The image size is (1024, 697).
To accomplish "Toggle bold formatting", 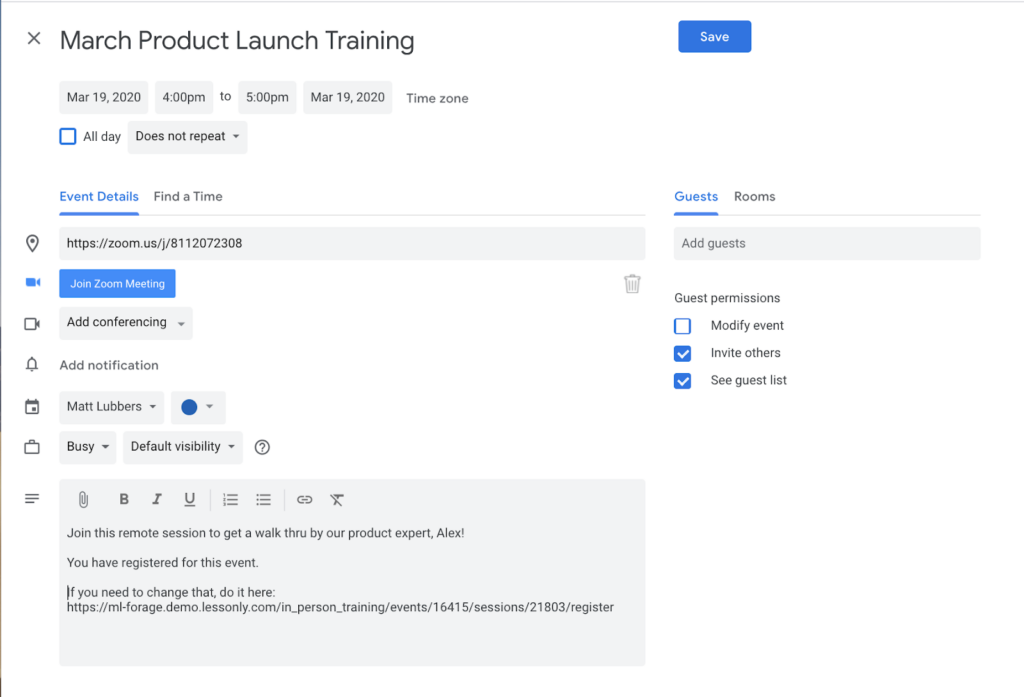I will [123, 500].
